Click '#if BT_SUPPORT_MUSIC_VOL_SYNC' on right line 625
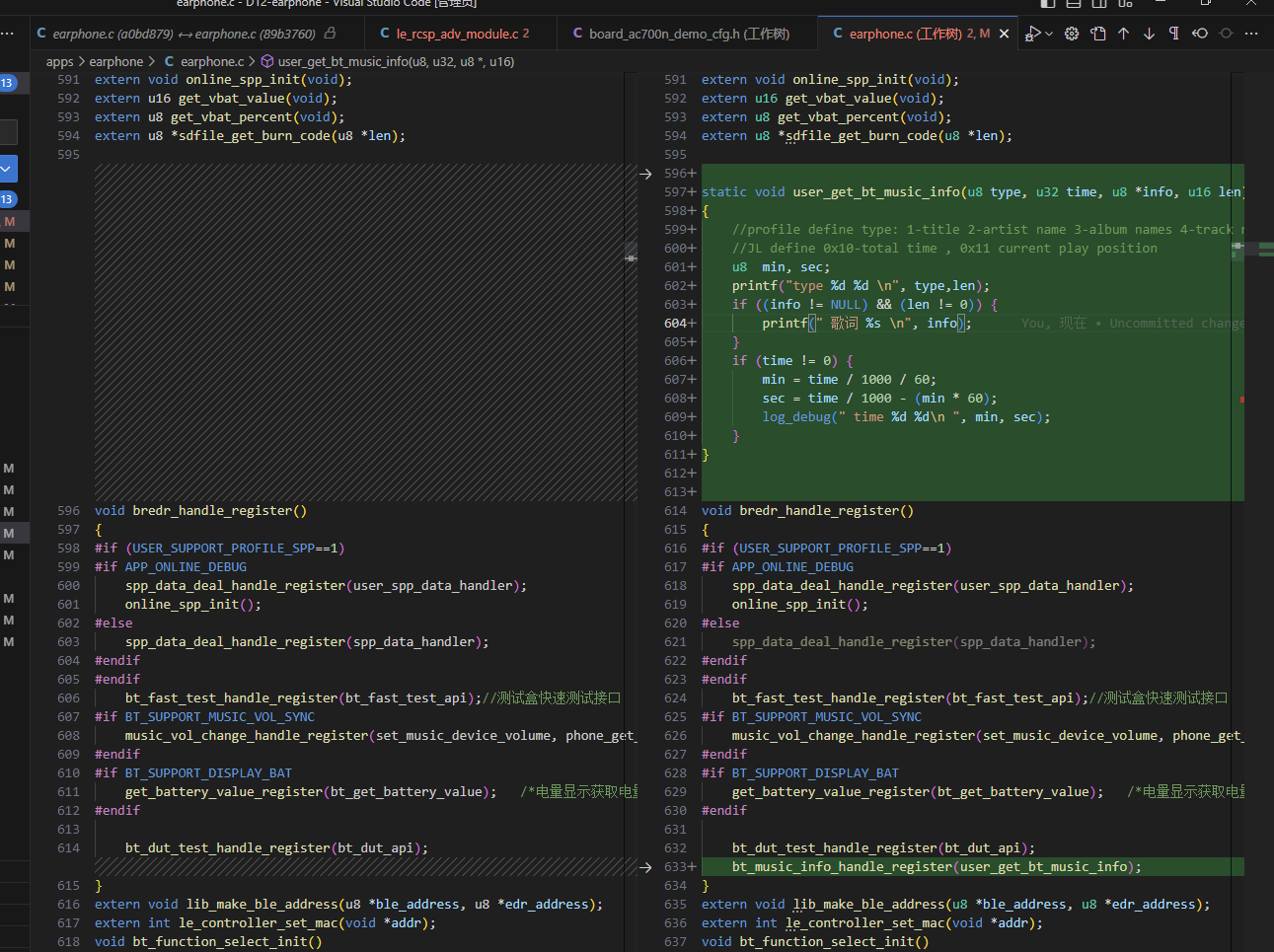1274x952 pixels. [x=811, y=717]
